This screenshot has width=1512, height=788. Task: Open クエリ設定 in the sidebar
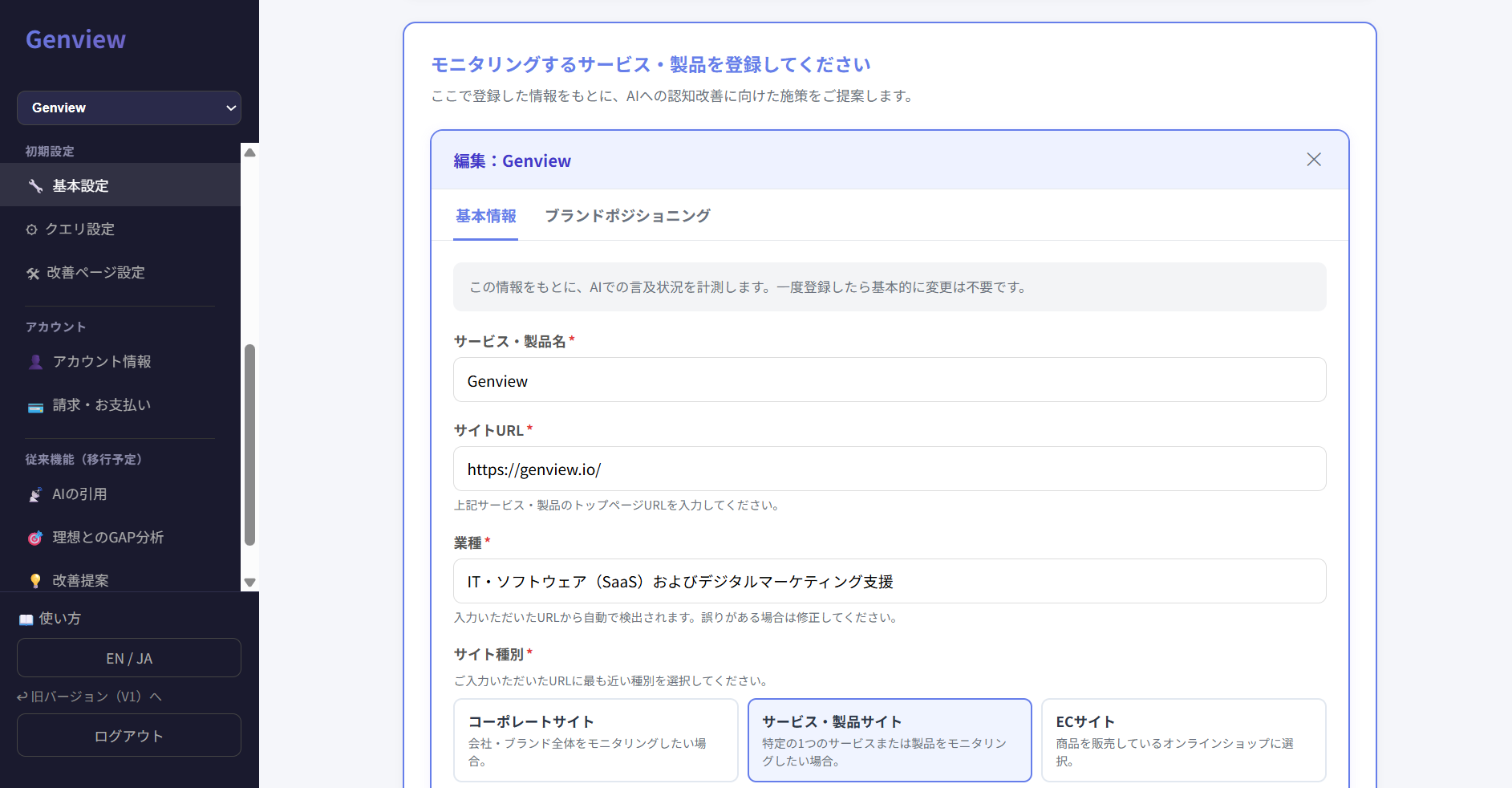click(120, 229)
